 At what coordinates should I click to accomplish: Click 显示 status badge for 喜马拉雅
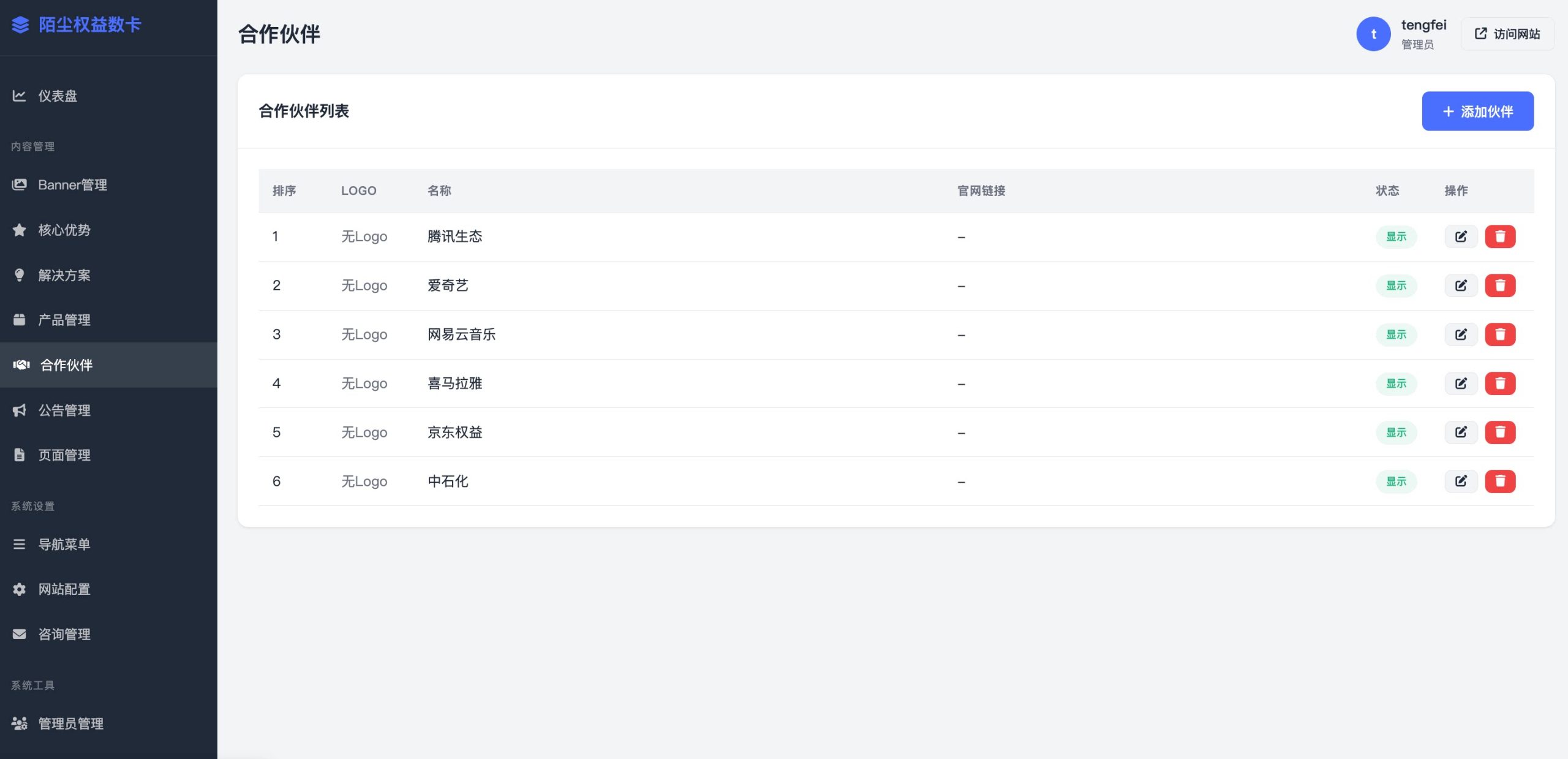[1396, 383]
